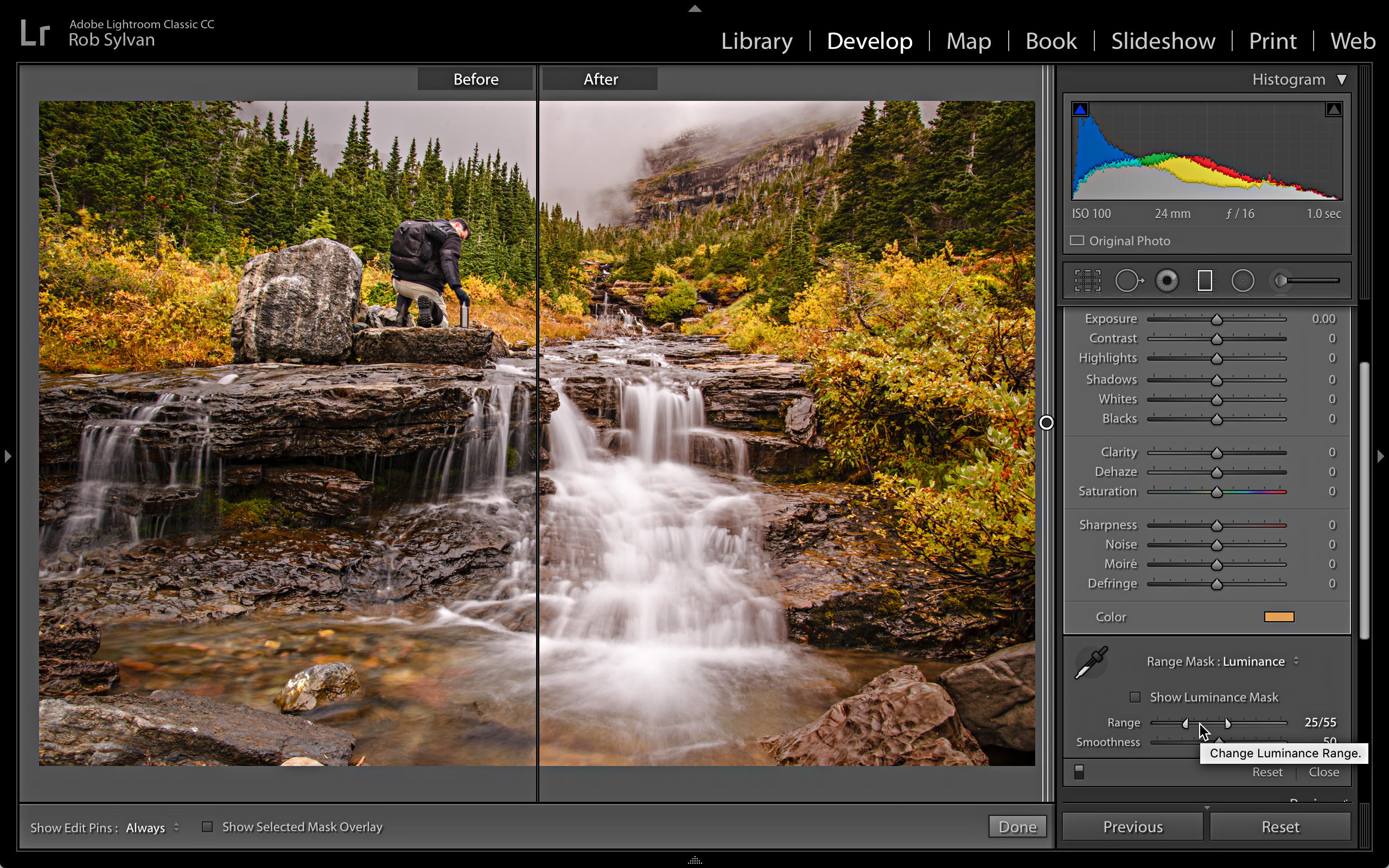Check the Original Photo checkbox
This screenshot has height=868, width=1389.
[x=1078, y=240]
